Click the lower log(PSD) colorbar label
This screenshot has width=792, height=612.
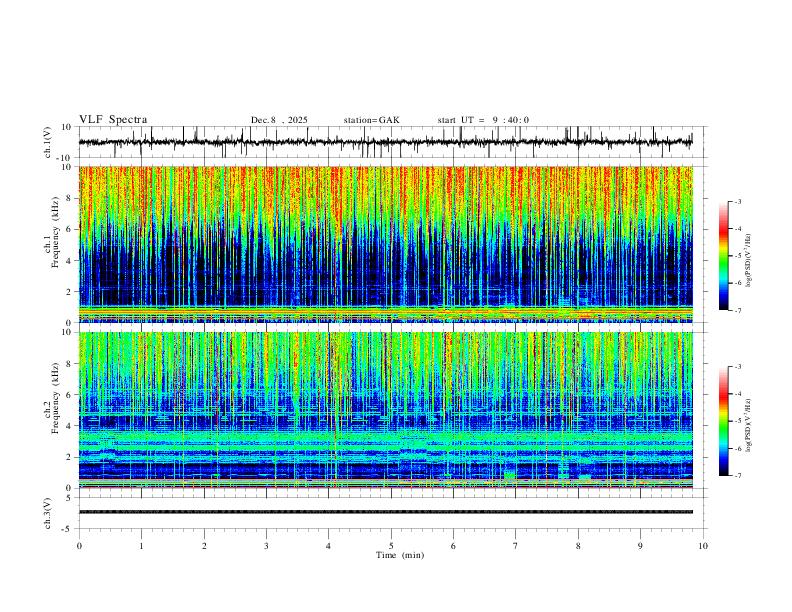click(749, 425)
